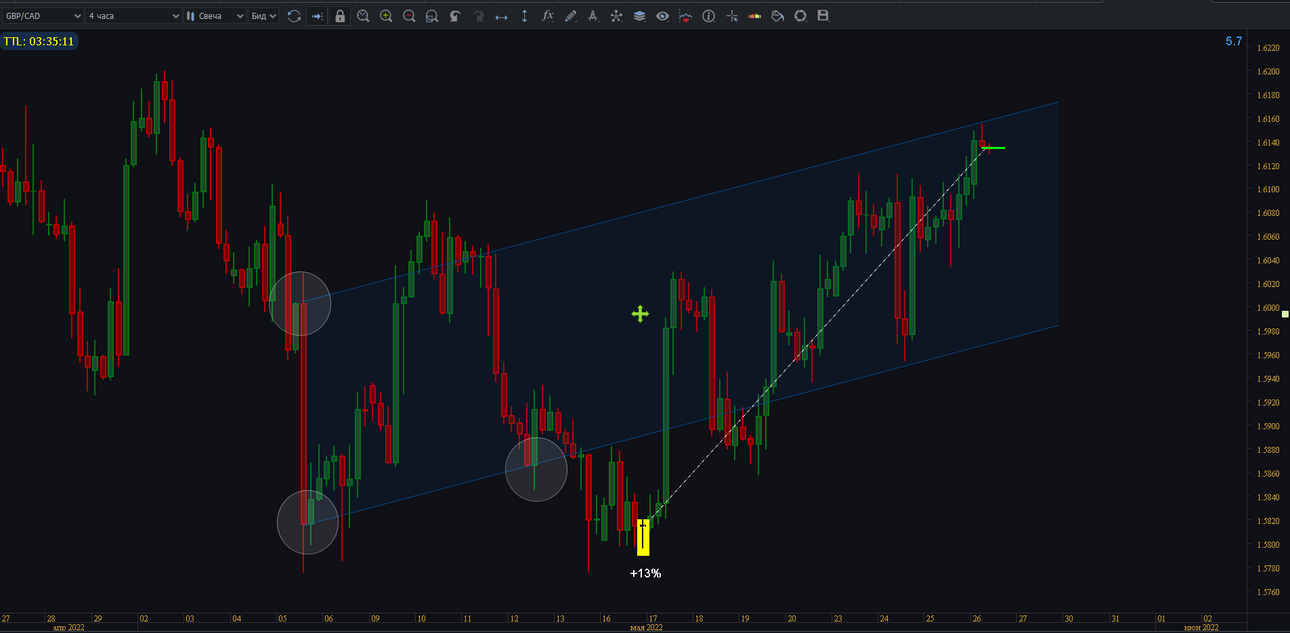Image resolution: width=1290 pixels, height=633 pixels.
Task: Open the fx indicators icon
Action: click(547, 16)
